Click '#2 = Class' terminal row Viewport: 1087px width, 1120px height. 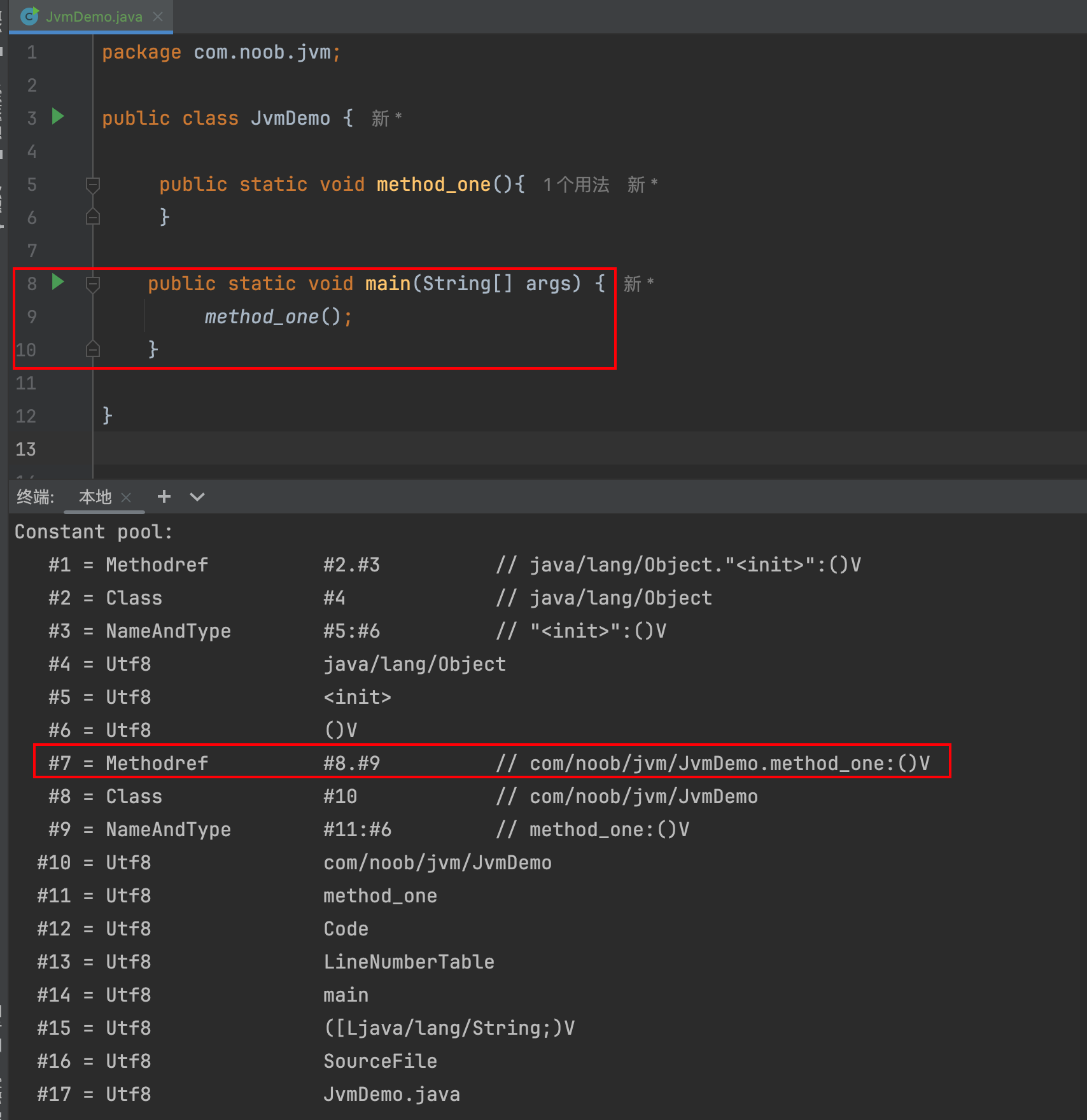click(x=380, y=598)
